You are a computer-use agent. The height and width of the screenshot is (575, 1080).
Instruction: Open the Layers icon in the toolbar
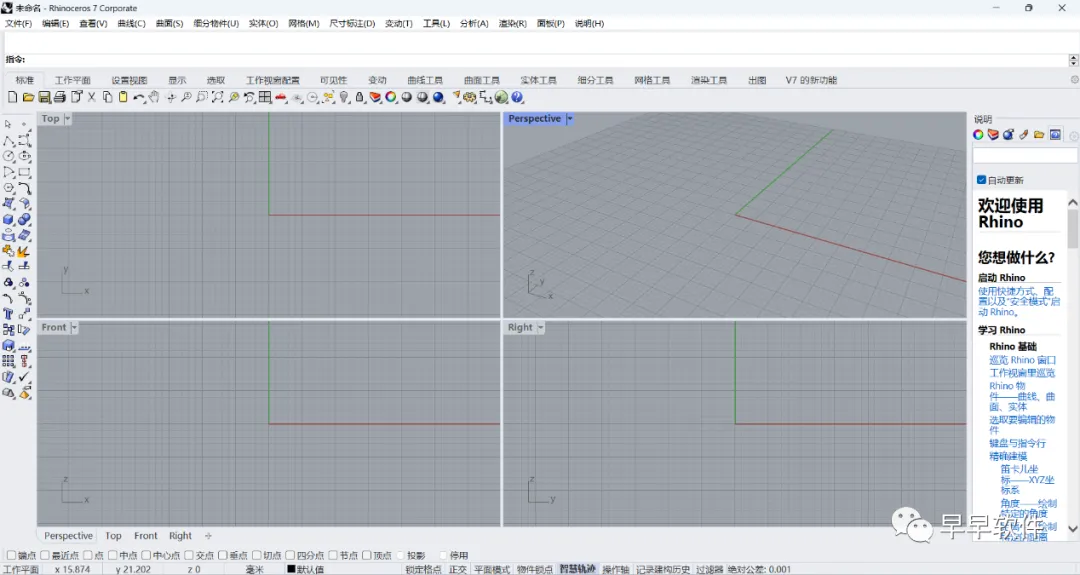coord(375,97)
